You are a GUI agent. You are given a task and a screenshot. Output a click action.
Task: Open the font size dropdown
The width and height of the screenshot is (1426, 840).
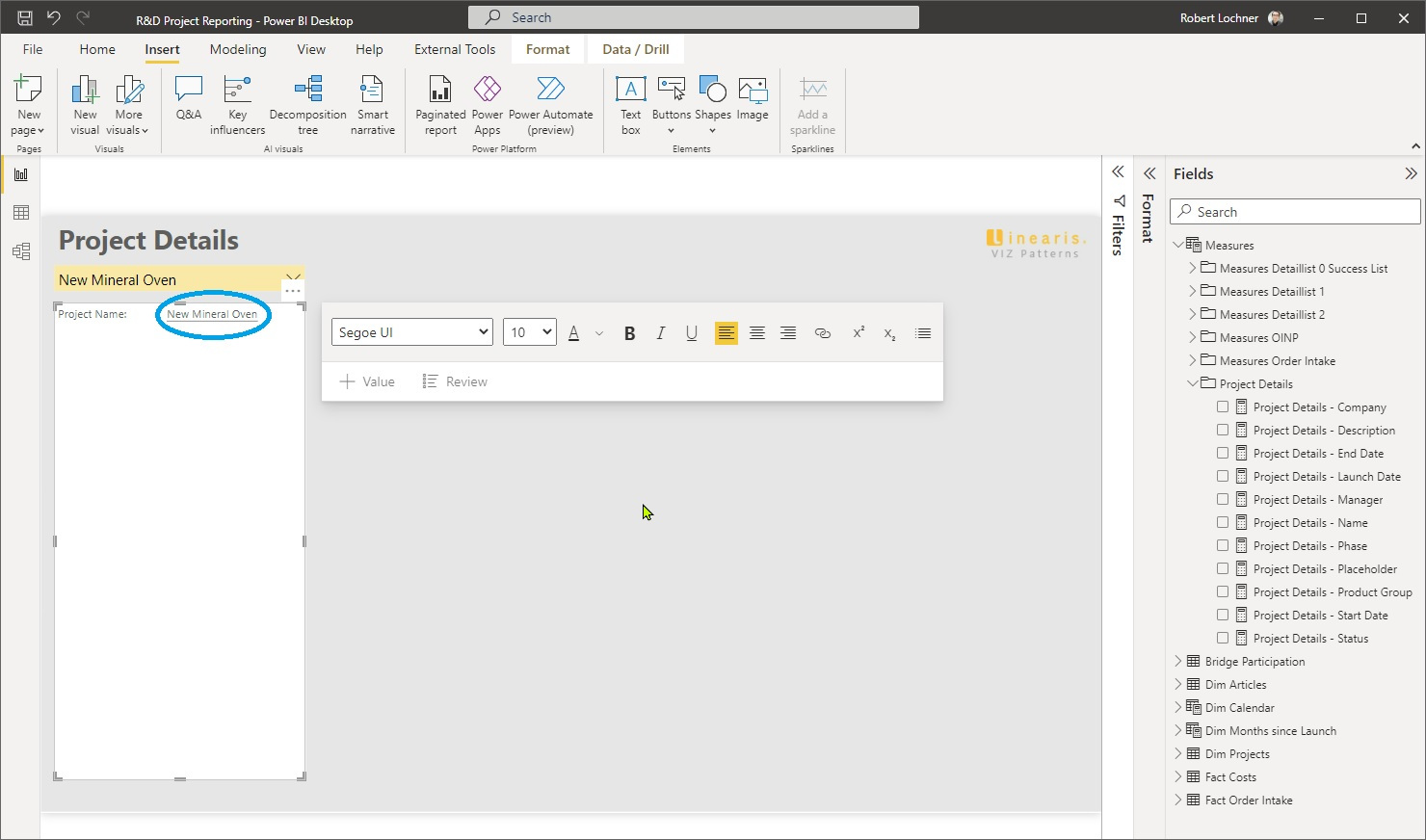[x=529, y=331]
